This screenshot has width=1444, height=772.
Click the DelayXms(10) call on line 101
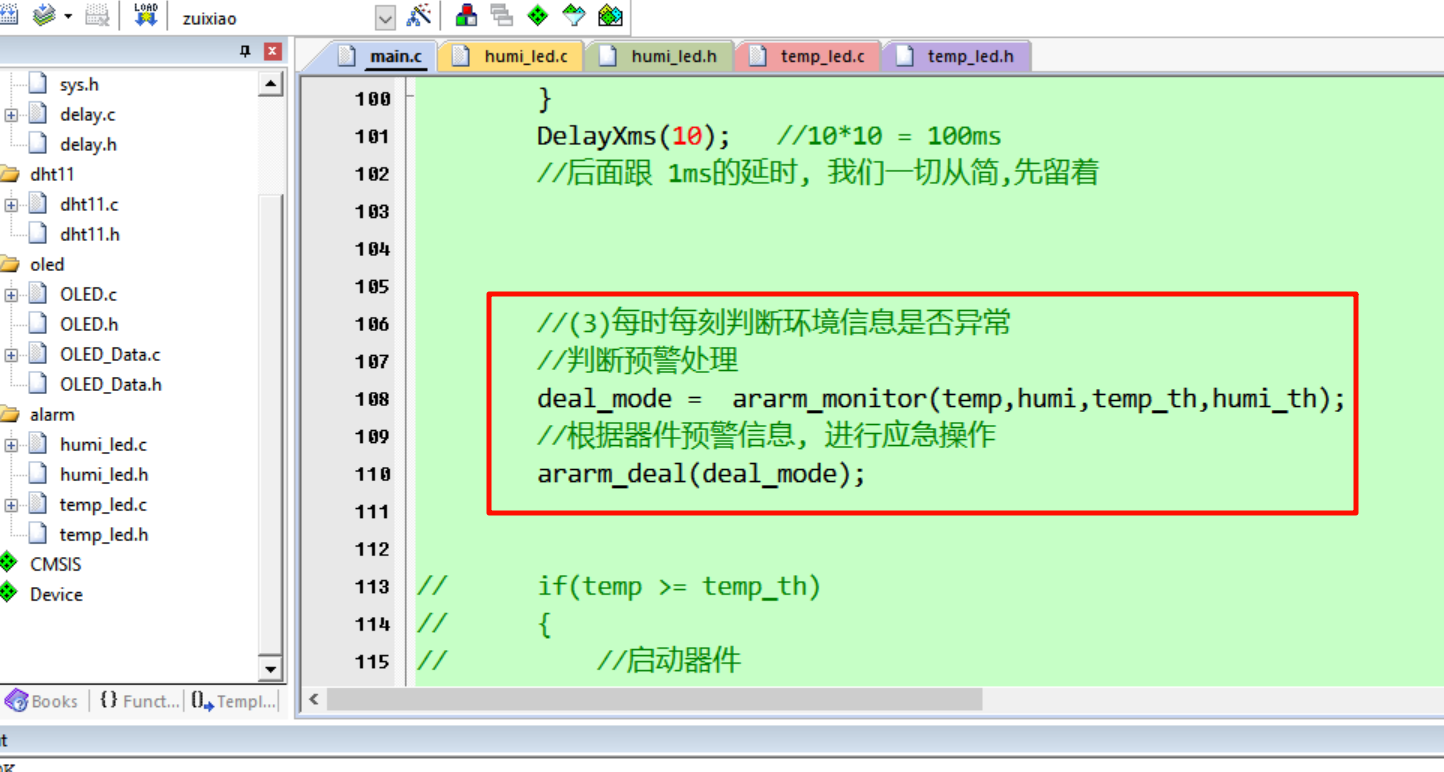634,136
